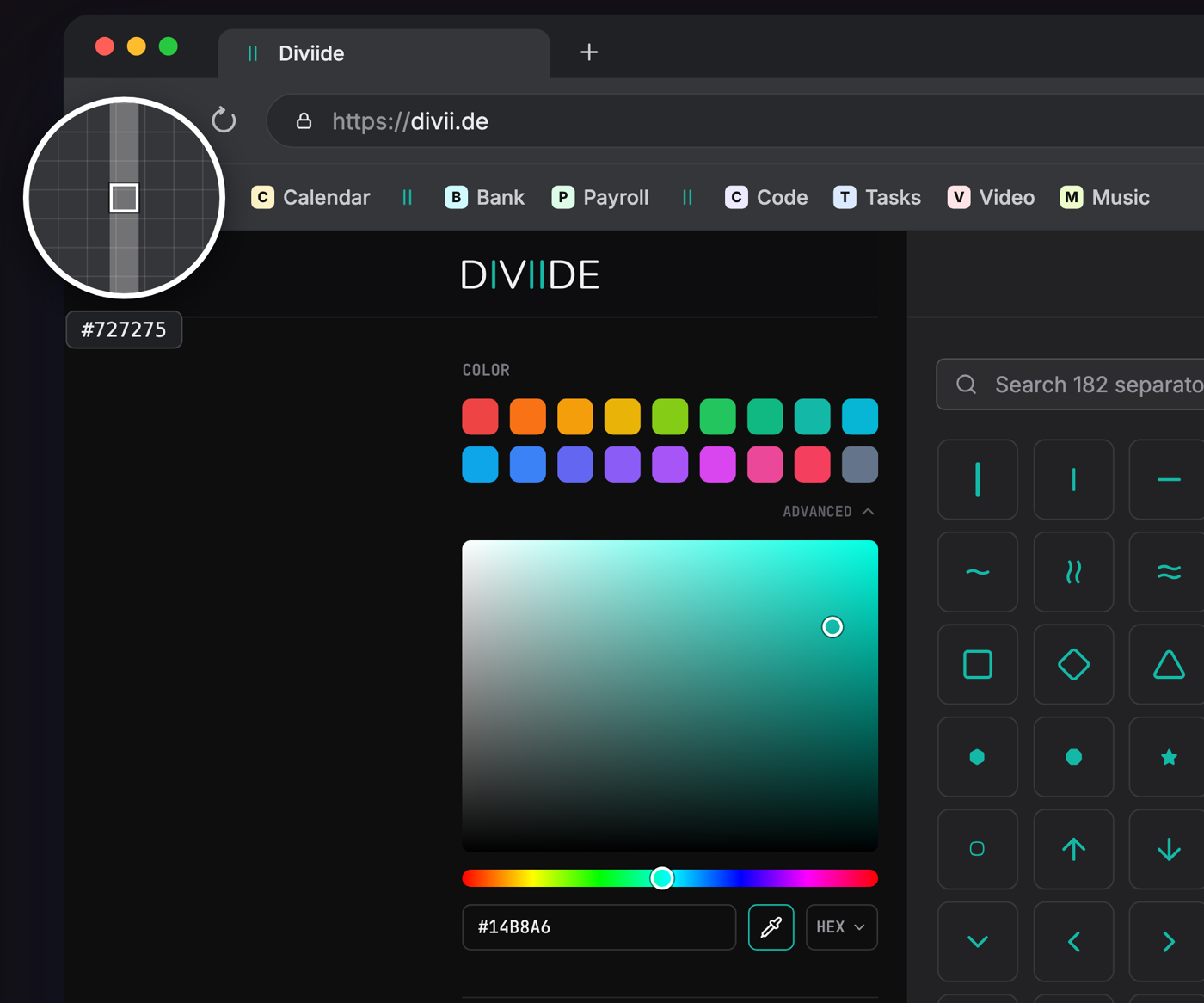The width and height of the screenshot is (1204, 1003).
Task: Click the DIVIIDE logo
Action: (x=530, y=275)
